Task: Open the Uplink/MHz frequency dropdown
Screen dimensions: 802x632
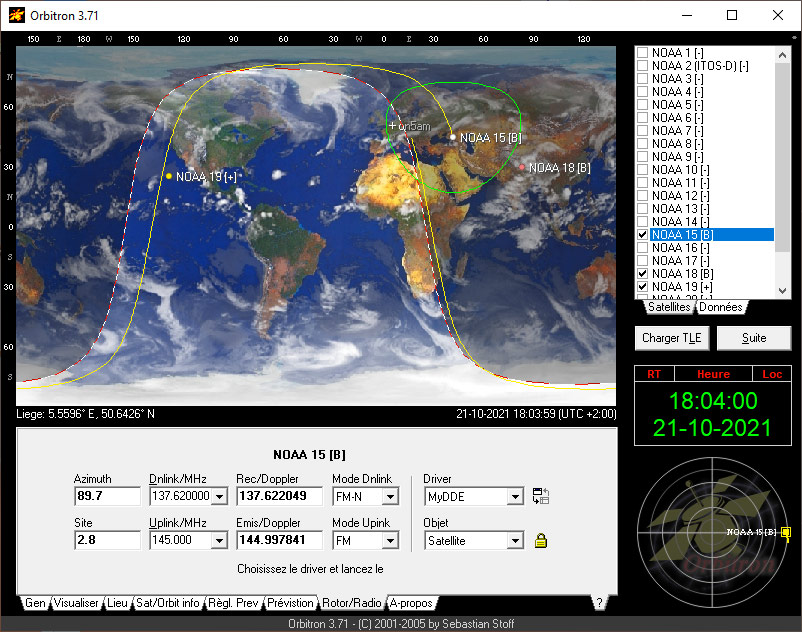Action: 219,540
